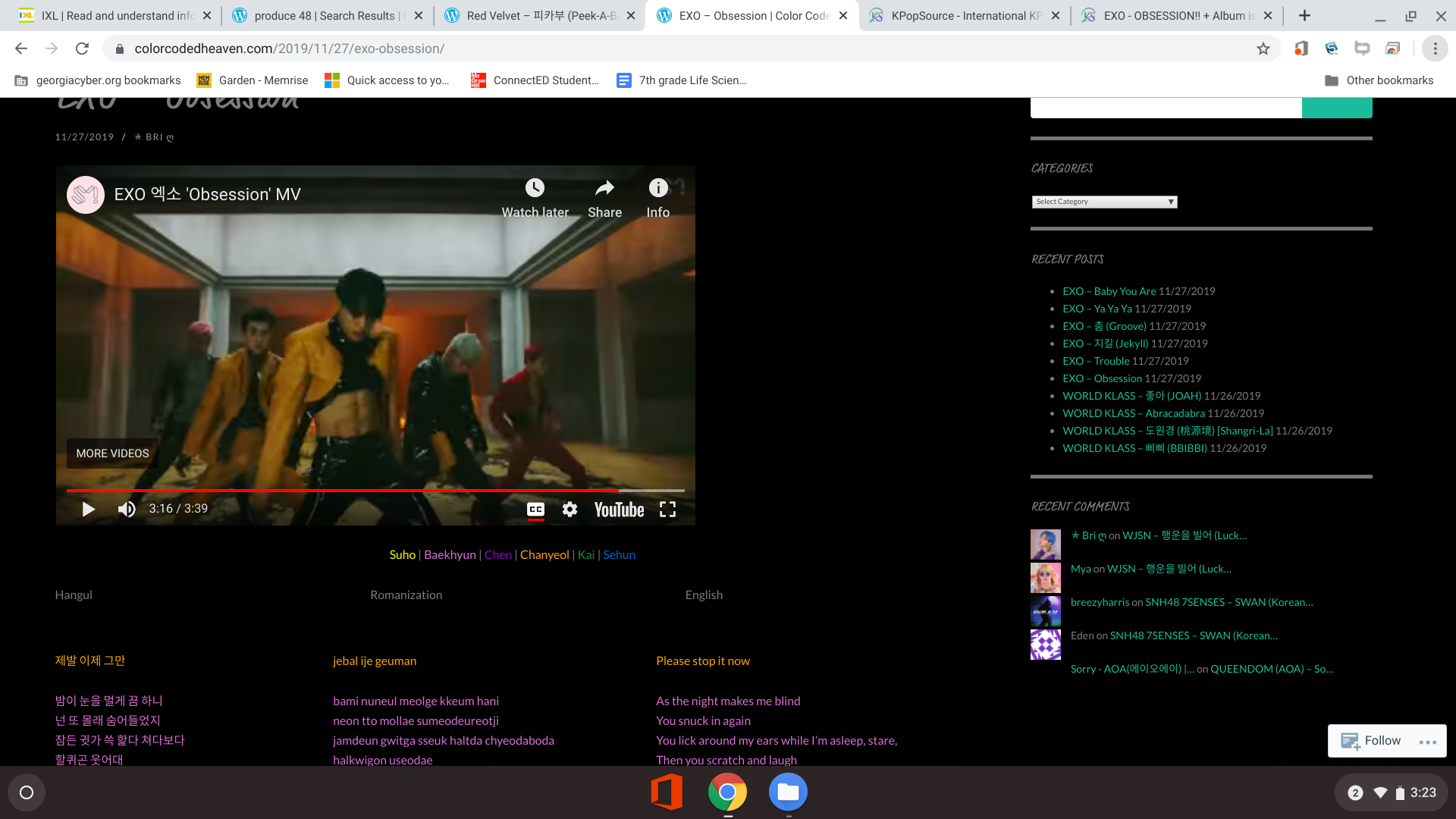Viewport: 1456px width, 819px height.
Task: Open recent post EXO – Ya Ya Ya
Action: [1097, 309]
